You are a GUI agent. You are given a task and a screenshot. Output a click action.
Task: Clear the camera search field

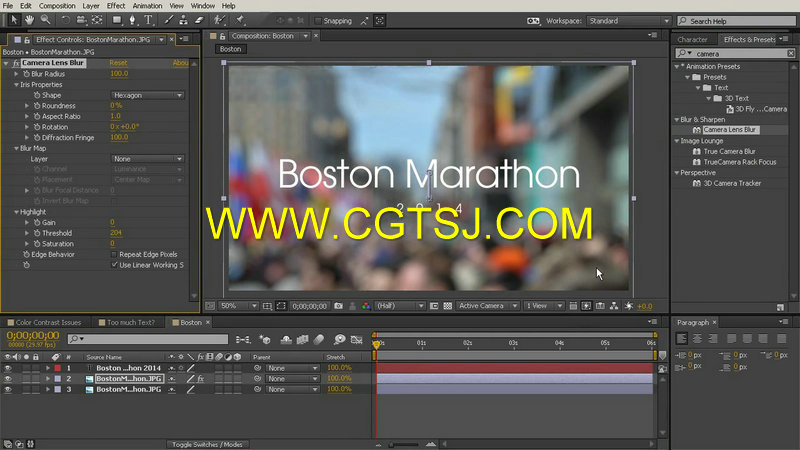pyautogui.click(x=790, y=53)
